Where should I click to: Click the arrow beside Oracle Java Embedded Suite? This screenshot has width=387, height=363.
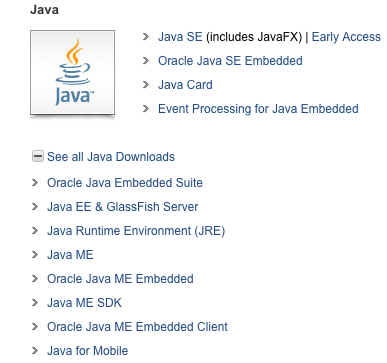pos(35,183)
